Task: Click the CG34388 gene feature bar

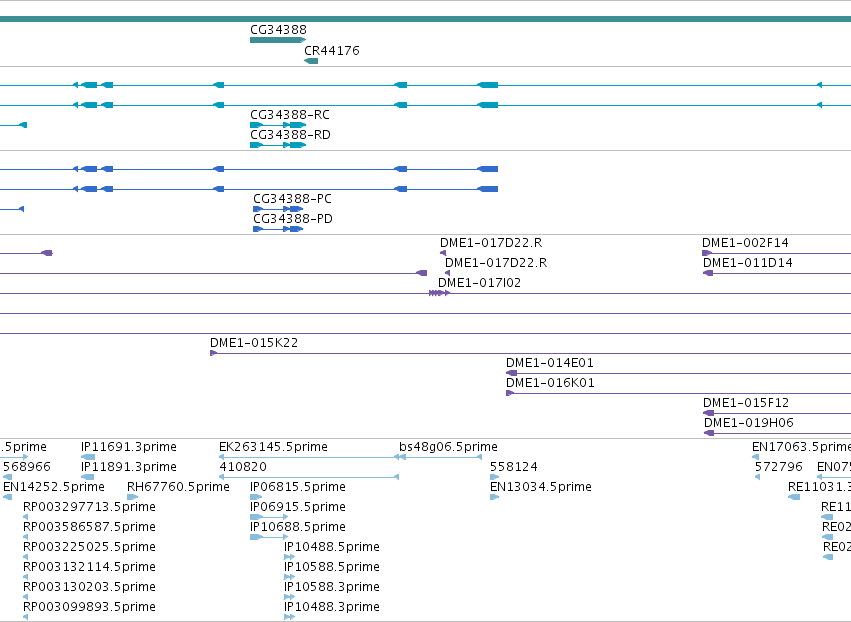Action: 278,40
